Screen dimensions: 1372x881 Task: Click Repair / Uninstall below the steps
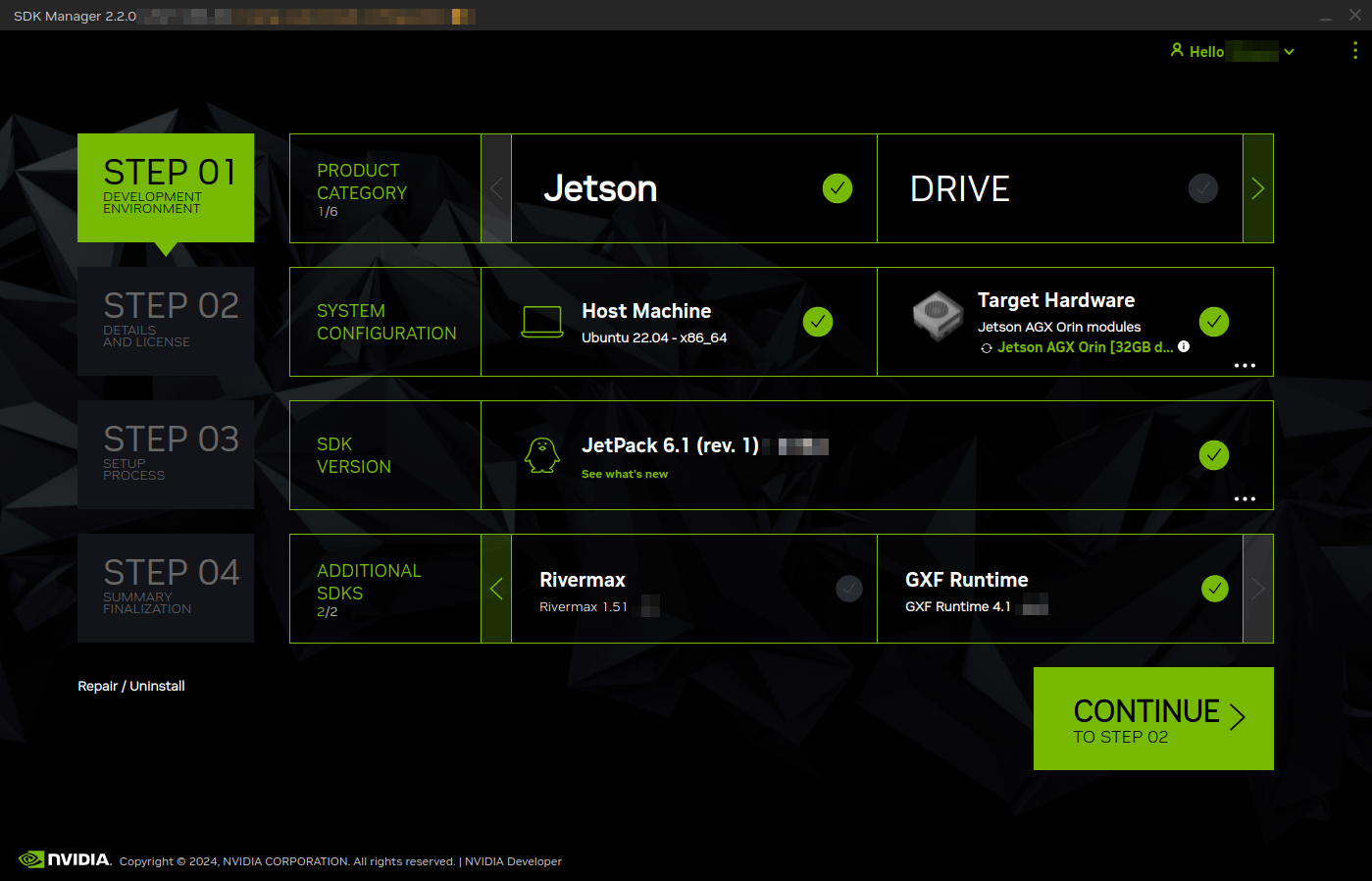tap(130, 685)
